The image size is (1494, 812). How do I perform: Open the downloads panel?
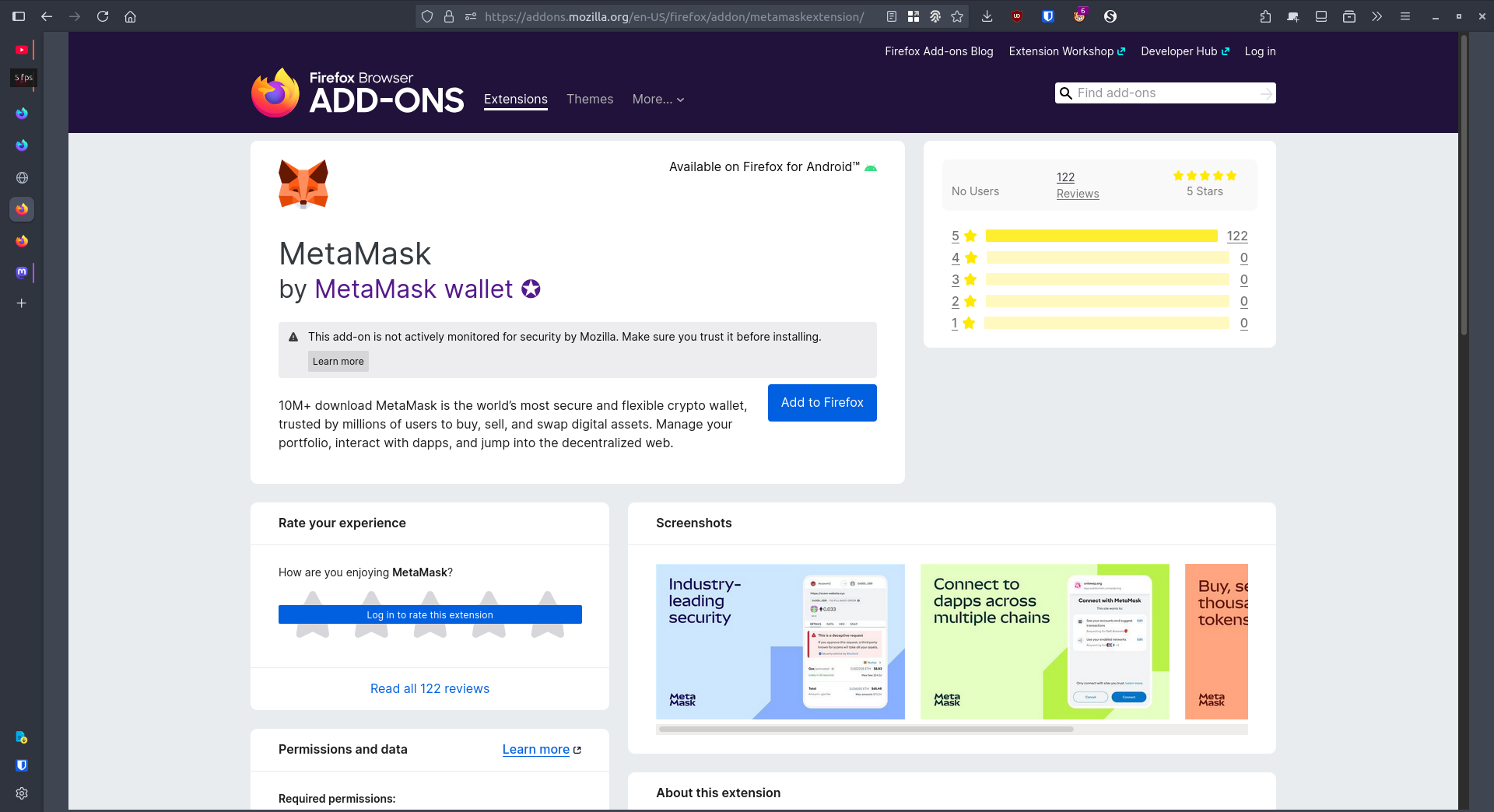click(987, 16)
